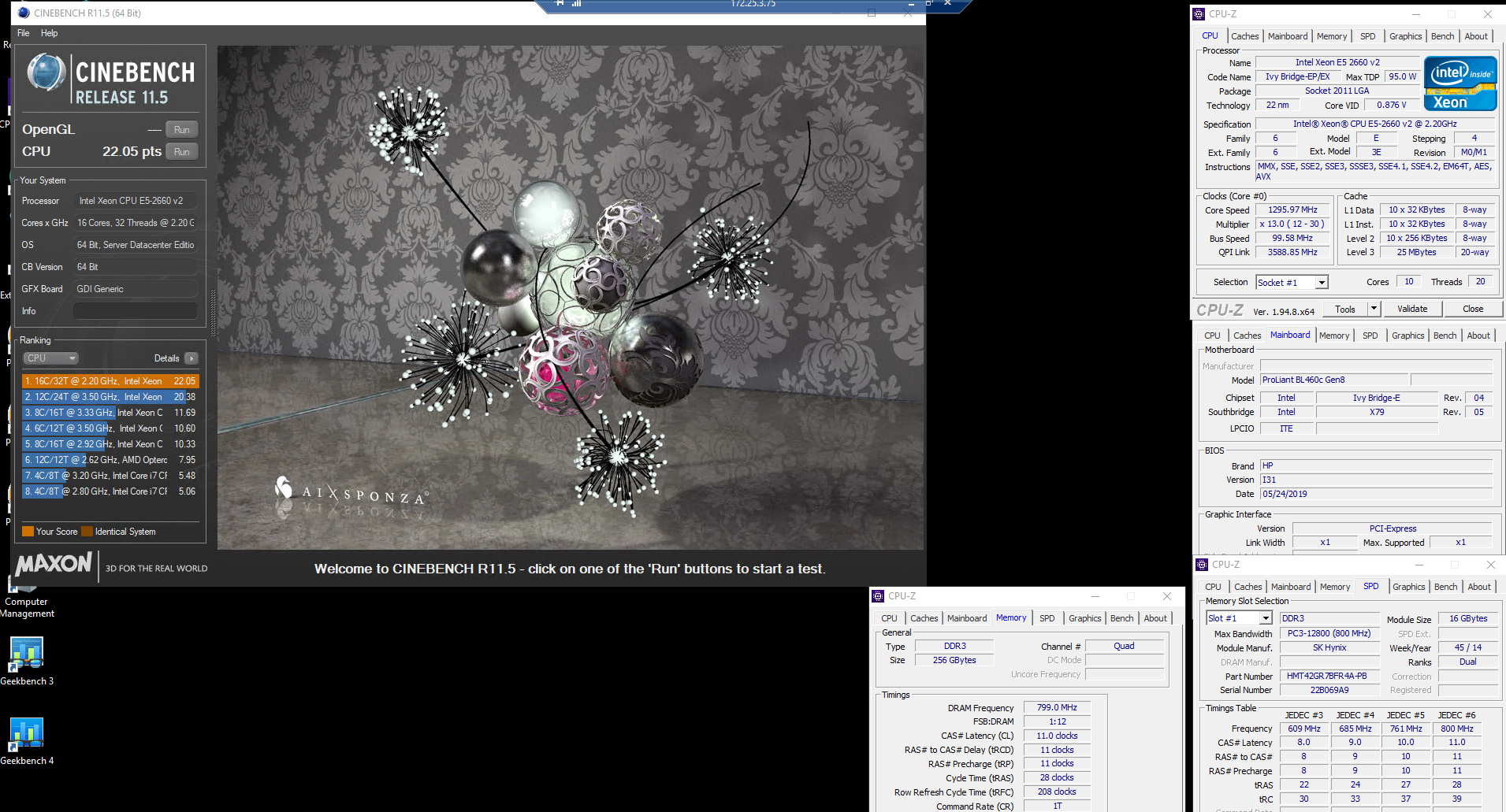Click the Cinebench globe logo icon
The height and width of the screenshot is (812, 1506).
[x=46, y=72]
